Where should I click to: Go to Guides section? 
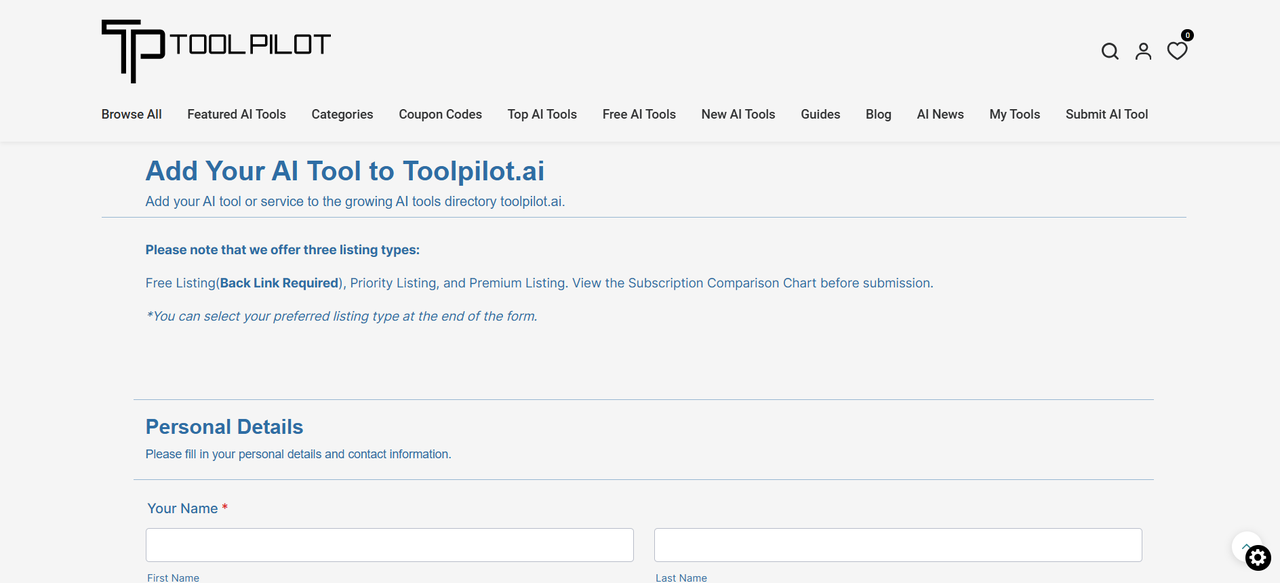pos(820,114)
